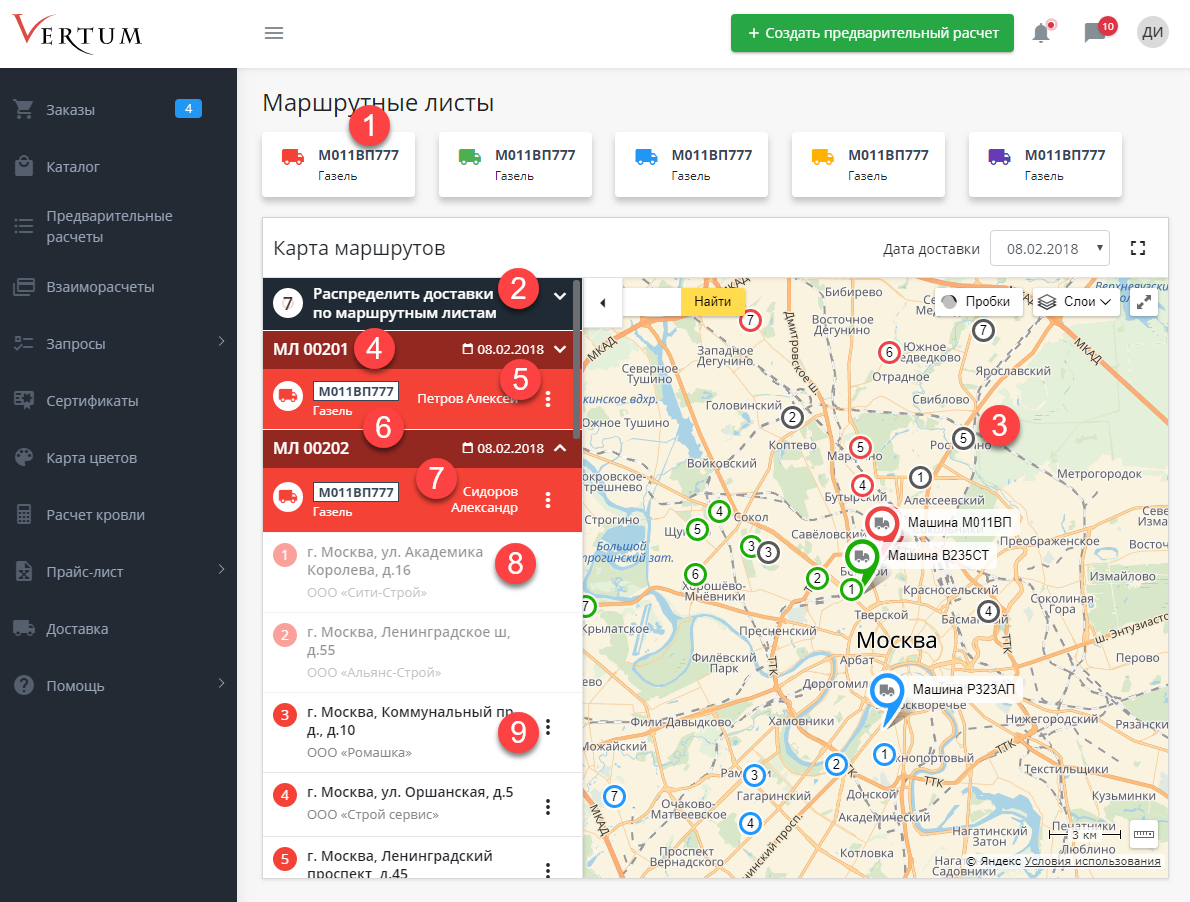Click the red Машина М011ВП map marker
This screenshot has width=1190, height=902.
click(881, 523)
